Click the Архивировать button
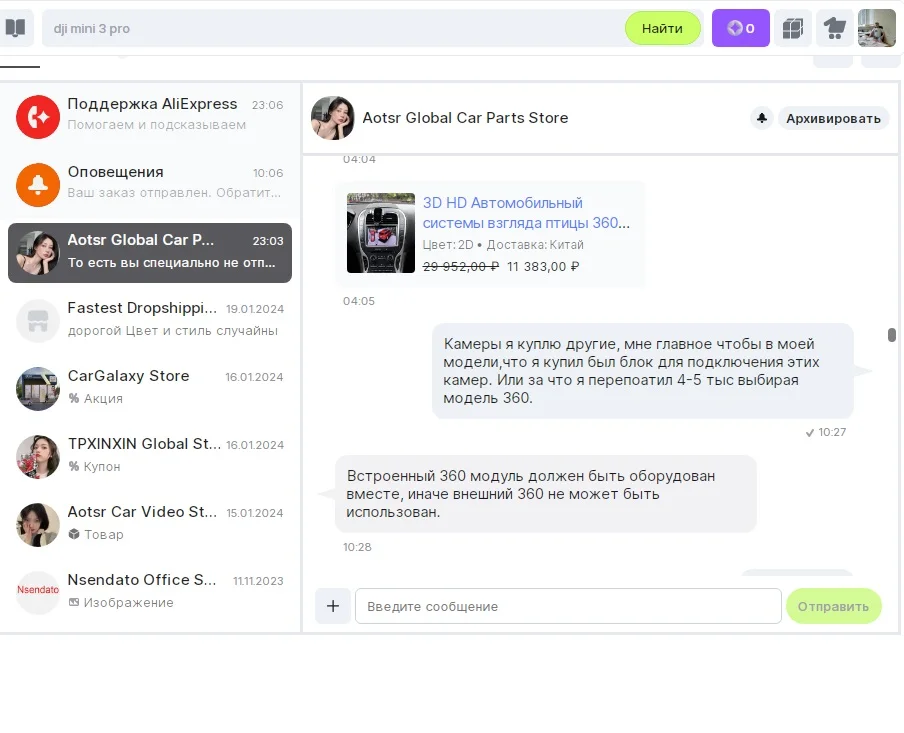 [x=834, y=118]
